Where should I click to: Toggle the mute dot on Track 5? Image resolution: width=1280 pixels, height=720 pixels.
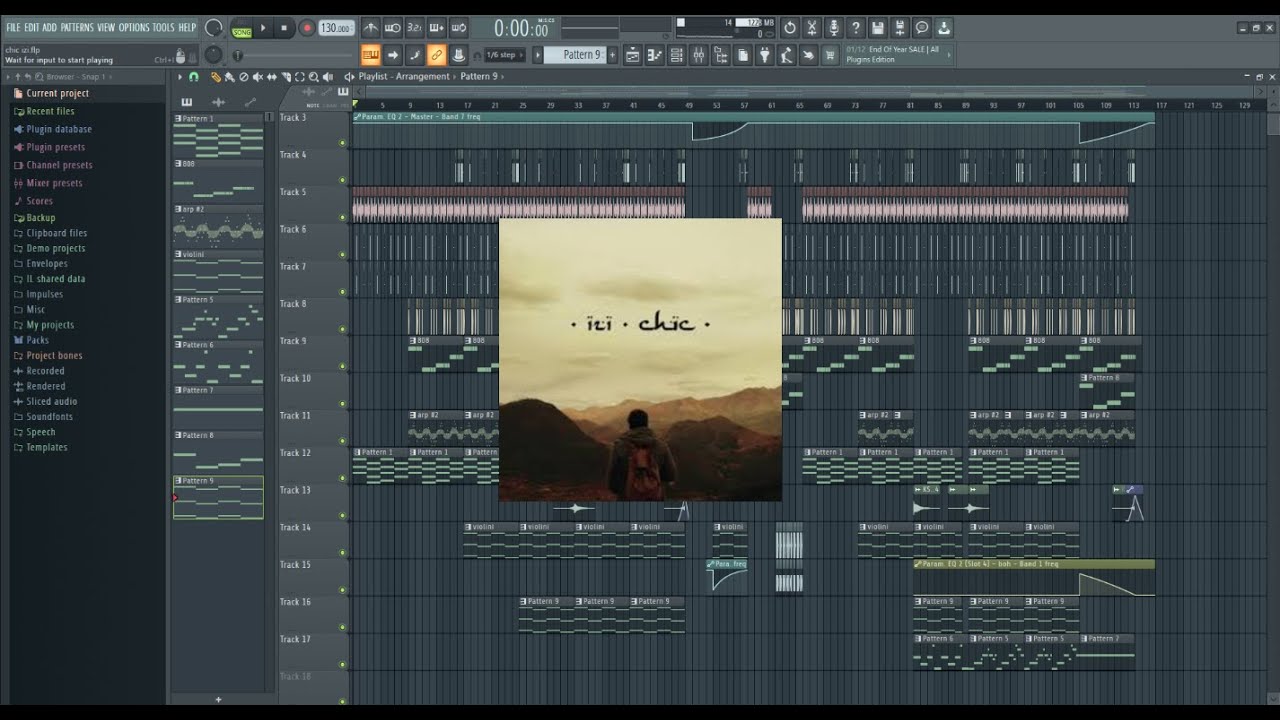[x=343, y=217]
